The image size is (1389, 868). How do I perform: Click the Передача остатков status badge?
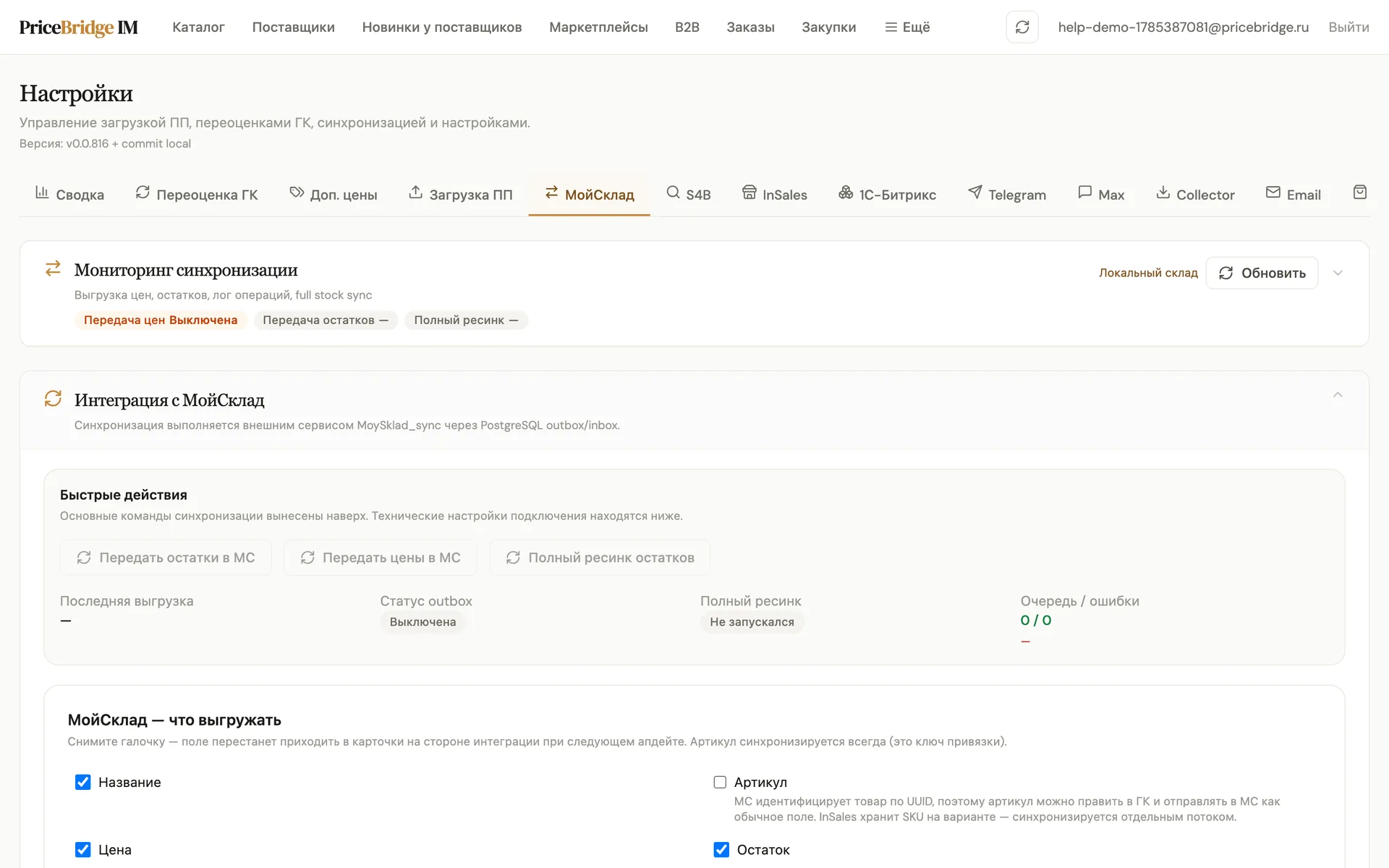pyautogui.click(x=326, y=320)
